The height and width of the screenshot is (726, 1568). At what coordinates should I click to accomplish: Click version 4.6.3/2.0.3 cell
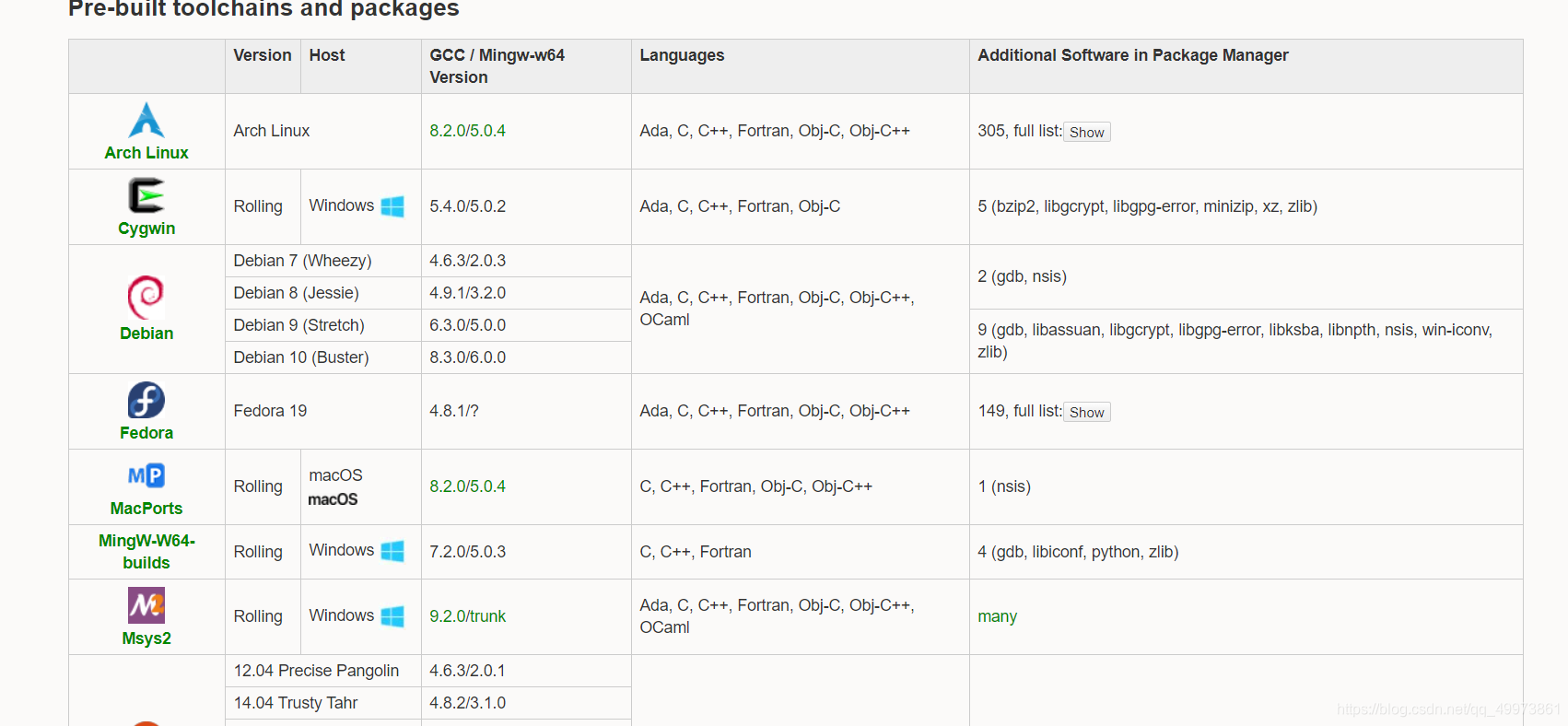526,261
